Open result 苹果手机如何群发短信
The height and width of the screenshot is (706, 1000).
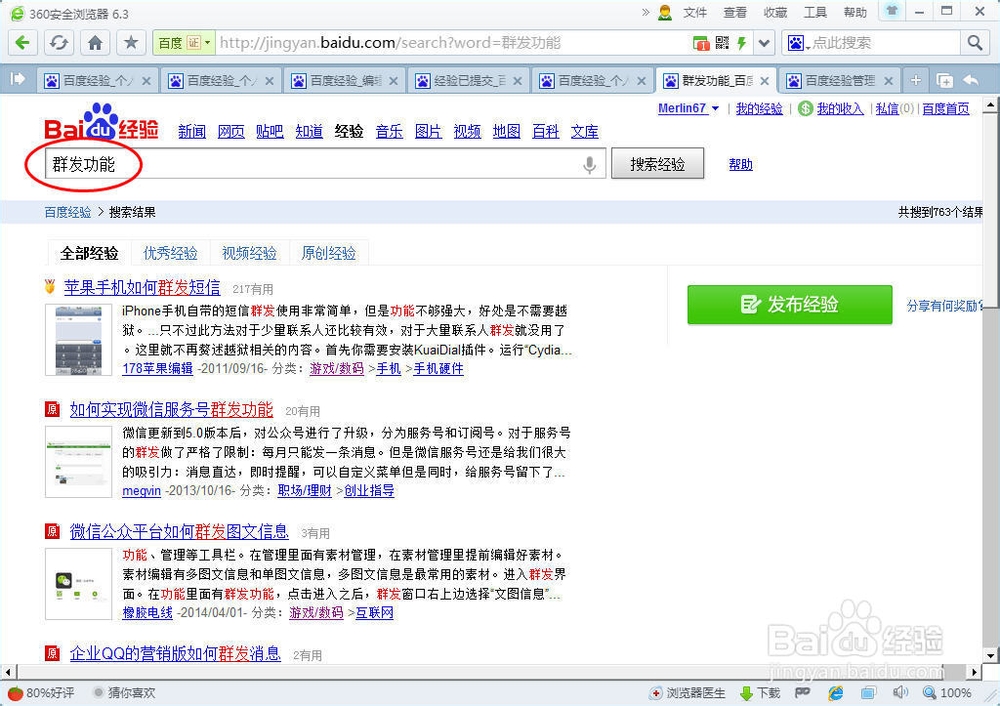click(142, 288)
